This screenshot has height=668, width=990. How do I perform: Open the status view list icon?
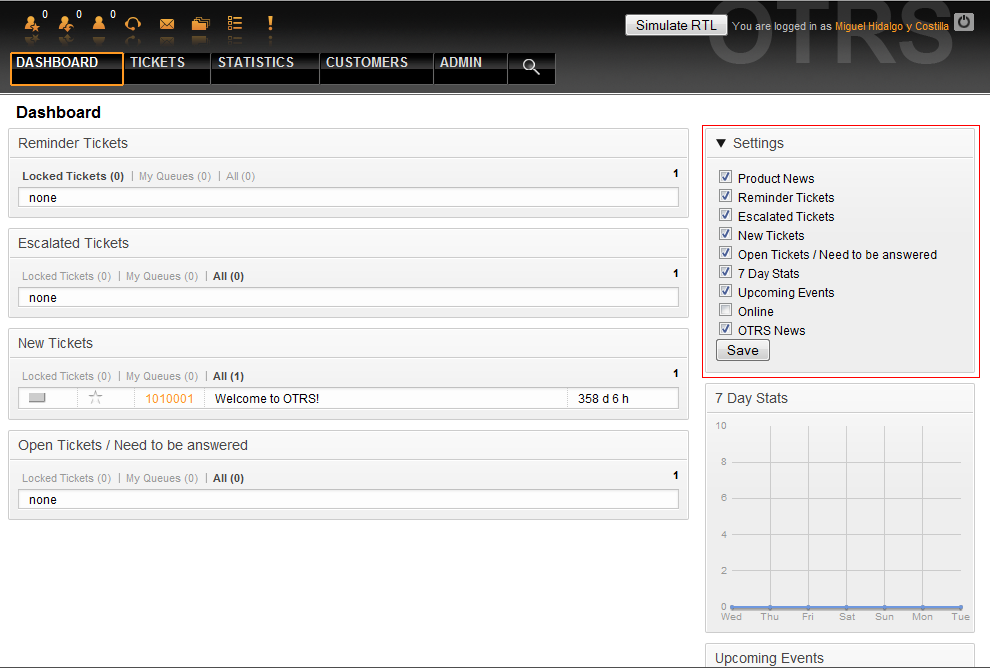235,23
